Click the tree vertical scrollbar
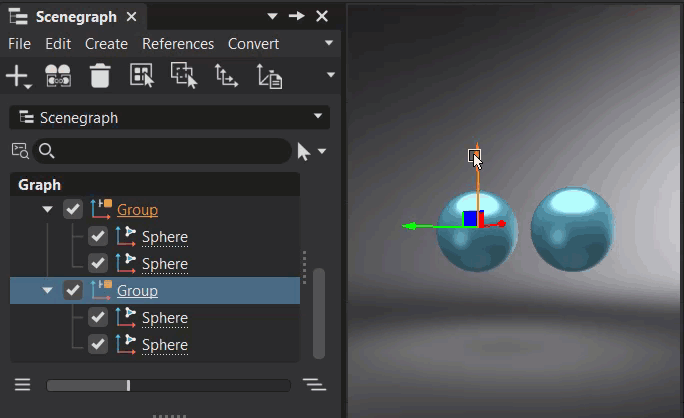This screenshot has height=418, width=684. tap(319, 313)
